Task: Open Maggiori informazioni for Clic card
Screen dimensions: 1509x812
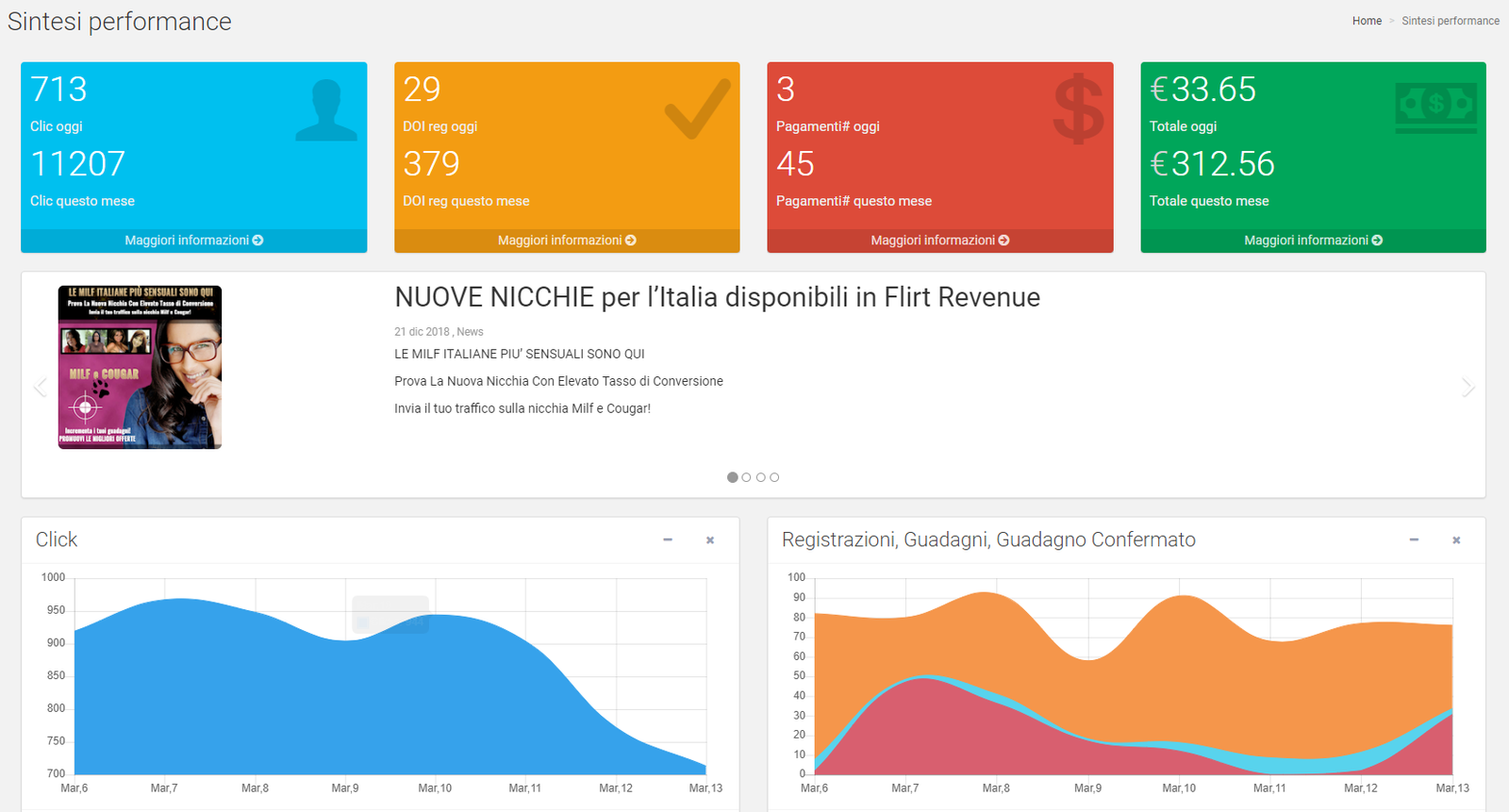Action: [193, 240]
